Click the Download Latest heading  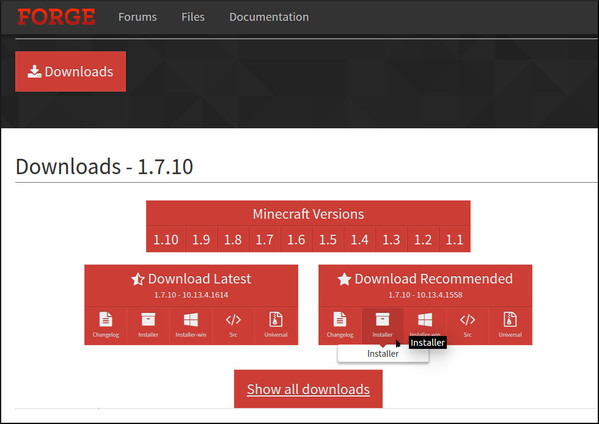click(191, 279)
